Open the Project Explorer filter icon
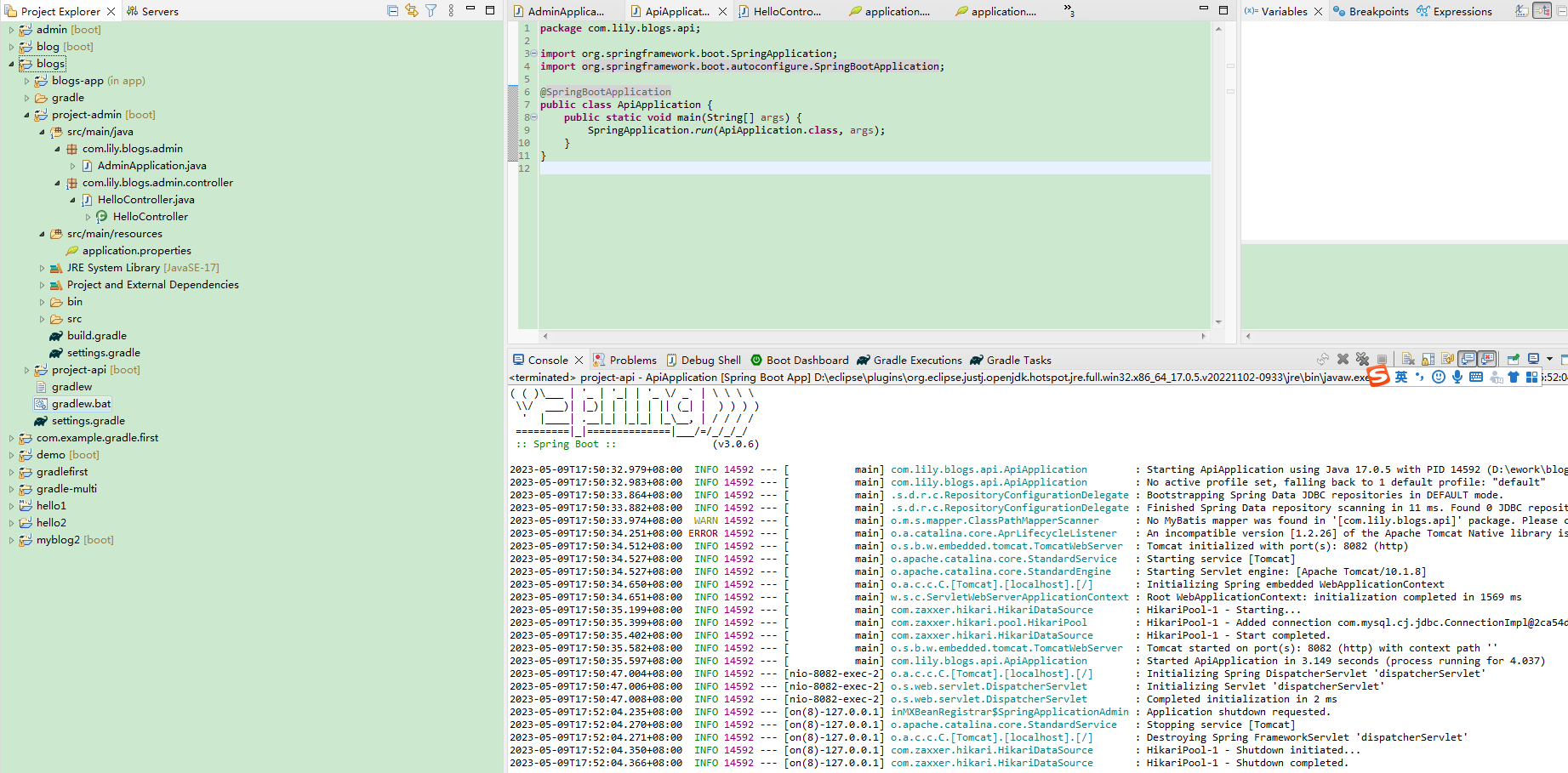The height and width of the screenshot is (773, 1568). [431, 11]
